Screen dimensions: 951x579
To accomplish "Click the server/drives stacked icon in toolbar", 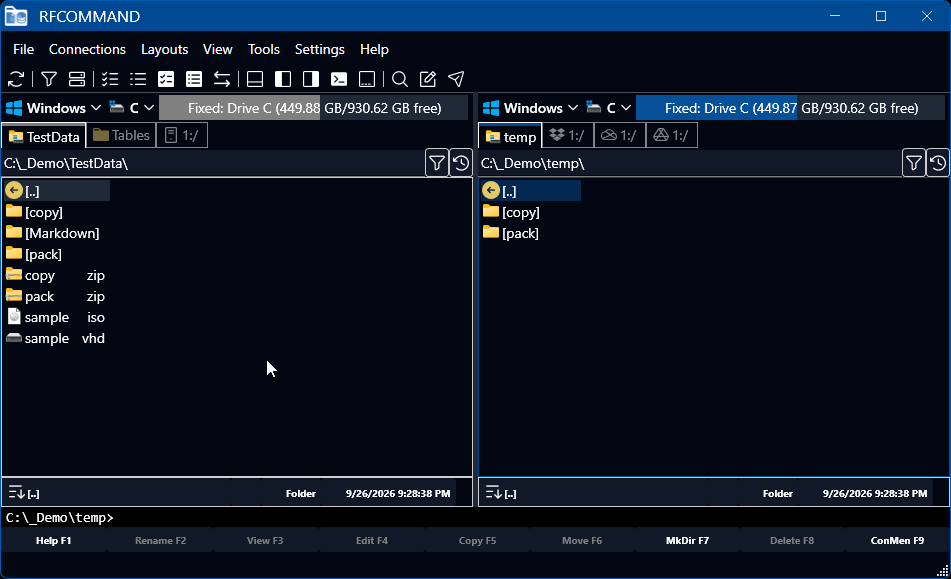I will click(77, 79).
